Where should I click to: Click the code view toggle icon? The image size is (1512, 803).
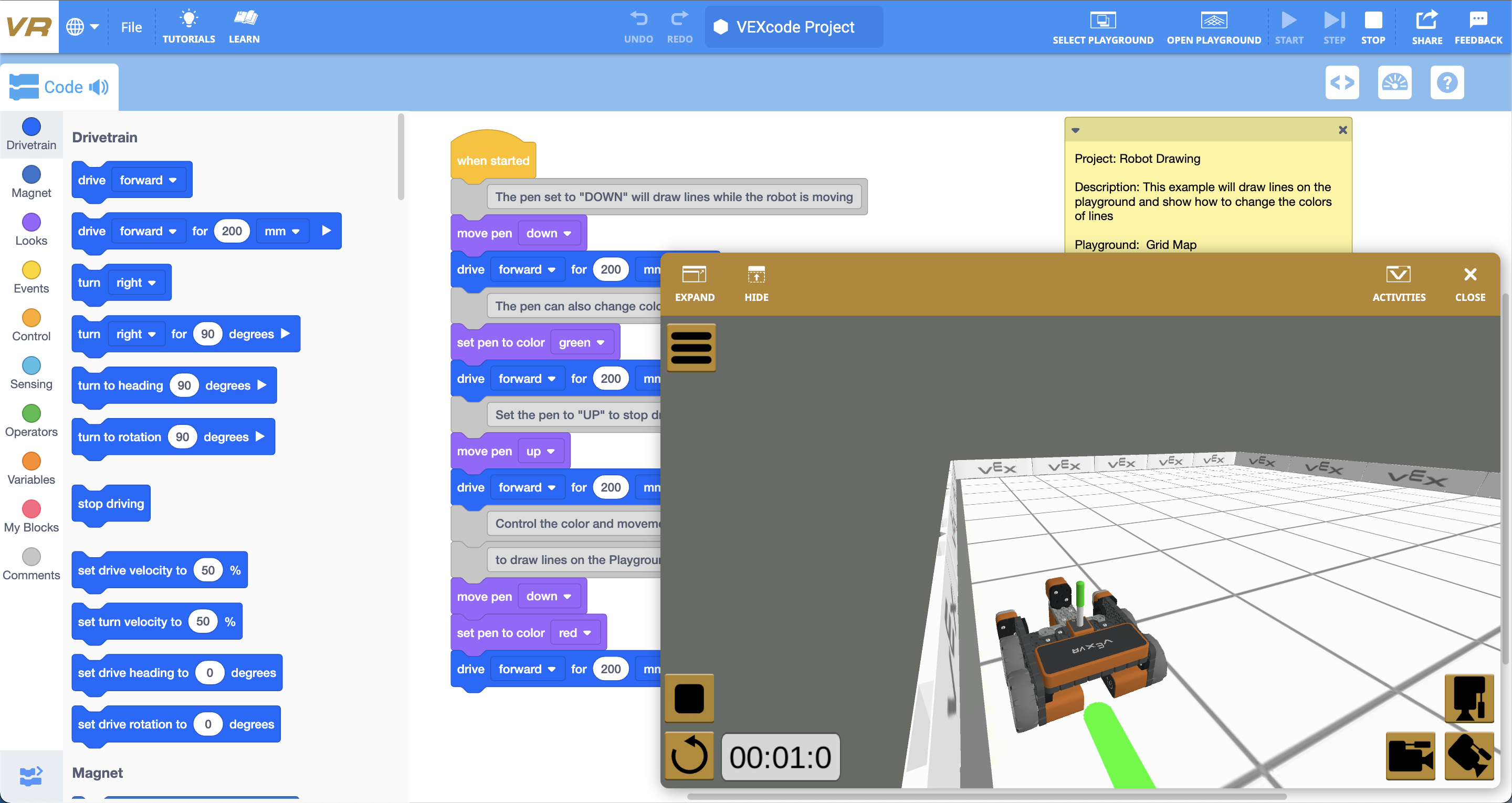pyautogui.click(x=1344, y=84)
